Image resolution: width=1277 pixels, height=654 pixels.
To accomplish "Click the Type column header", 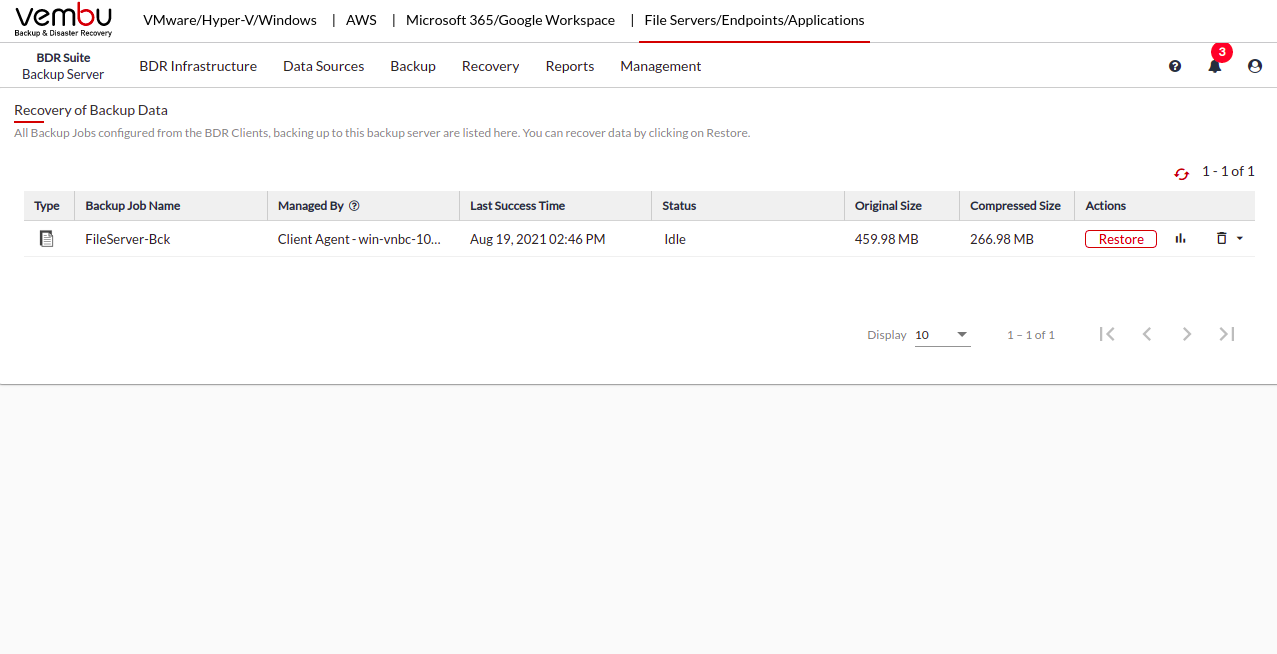I will click(x=47, y=206).
